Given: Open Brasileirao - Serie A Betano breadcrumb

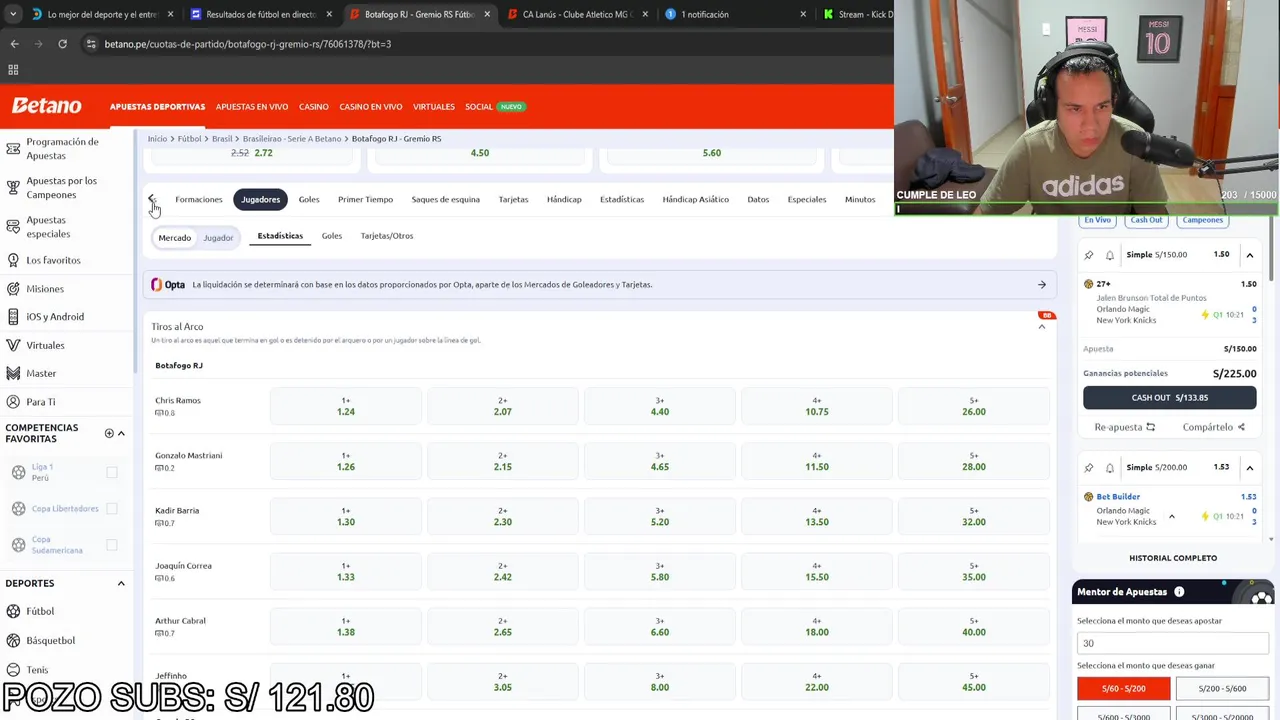Looking at the screenshot, I should [292, 139].
